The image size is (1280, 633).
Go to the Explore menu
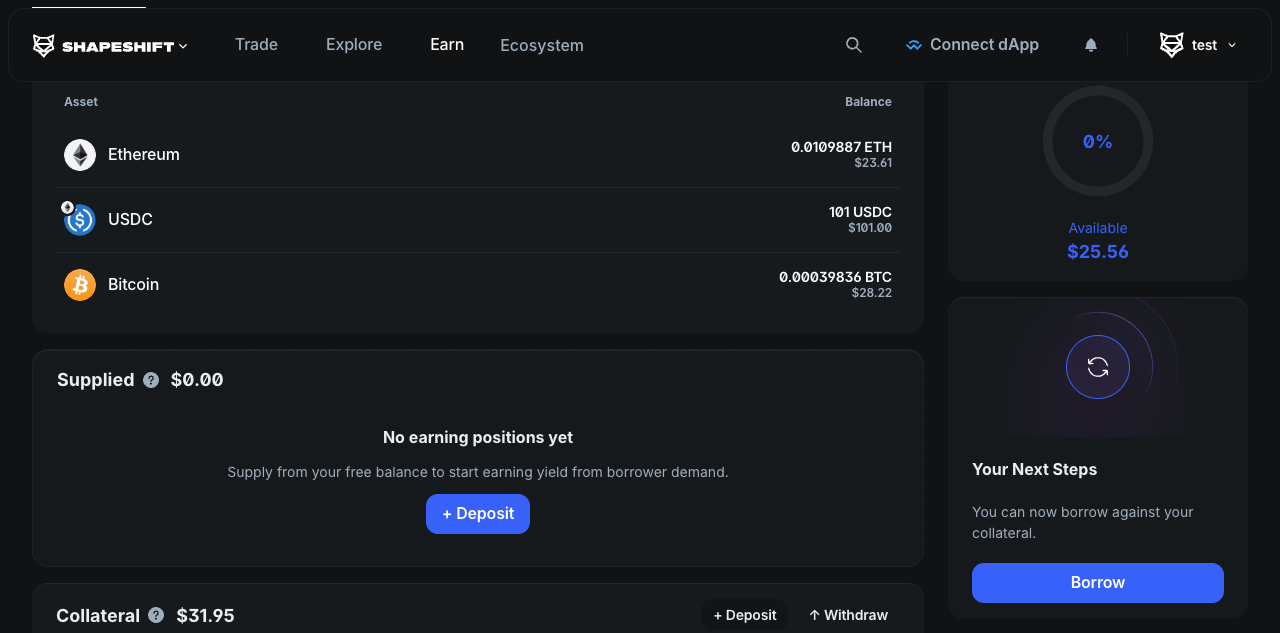click(x=354, y=44)
